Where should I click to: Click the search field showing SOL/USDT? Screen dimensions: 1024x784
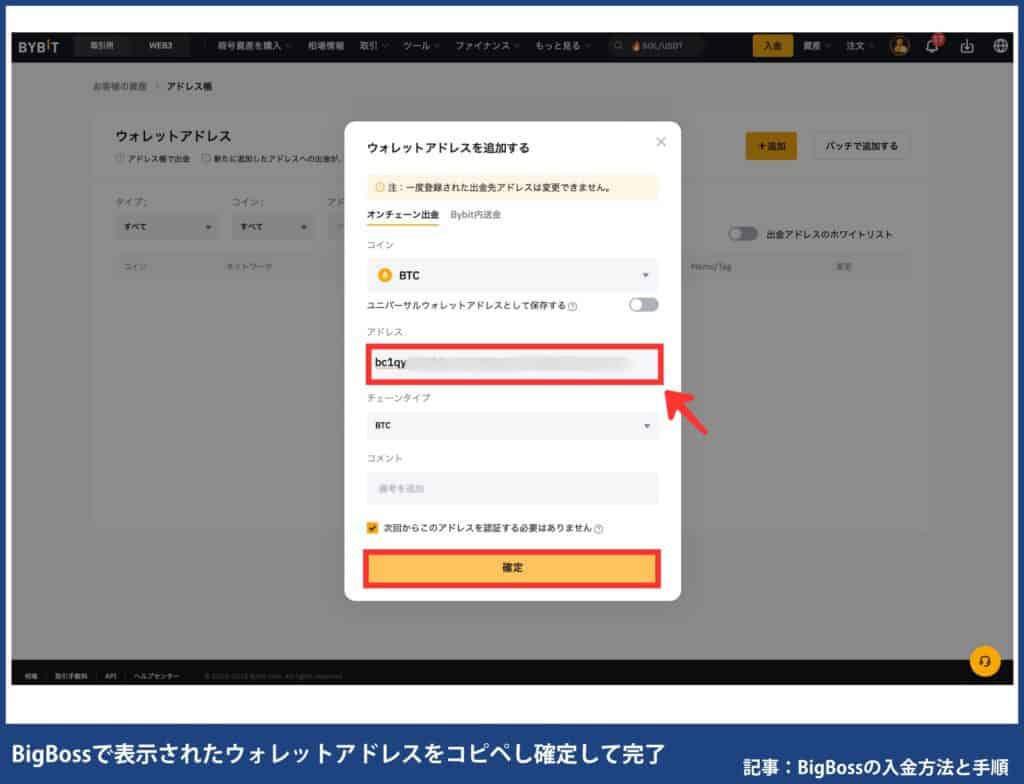655,45
